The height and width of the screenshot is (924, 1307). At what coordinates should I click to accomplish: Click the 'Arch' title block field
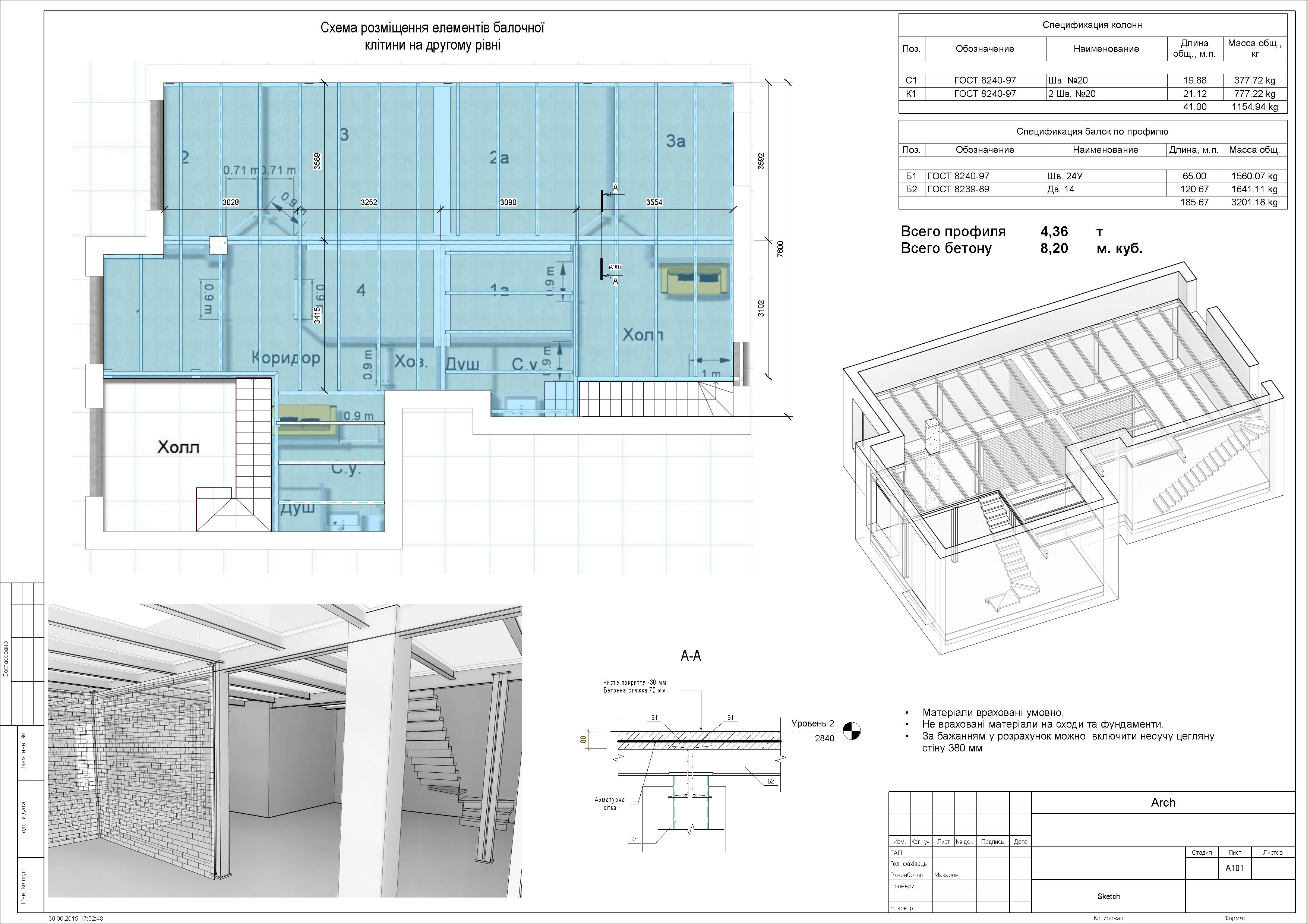coord(1163,802)
